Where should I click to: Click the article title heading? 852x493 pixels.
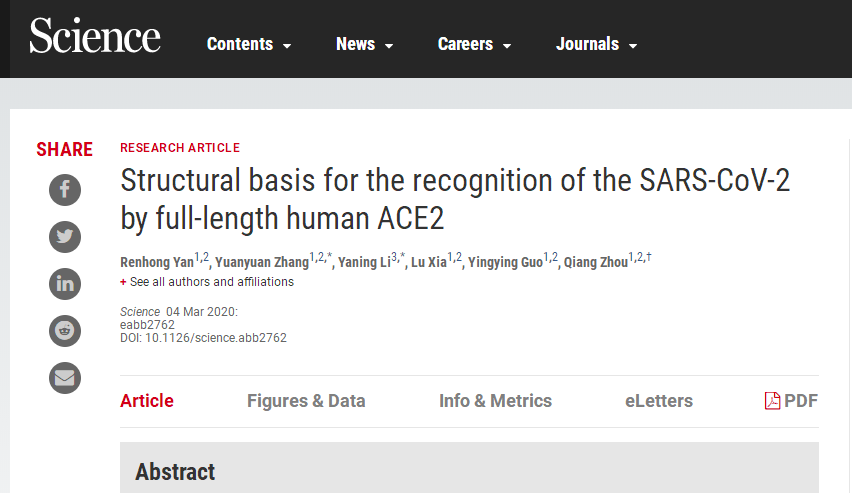tap(455, 200)
